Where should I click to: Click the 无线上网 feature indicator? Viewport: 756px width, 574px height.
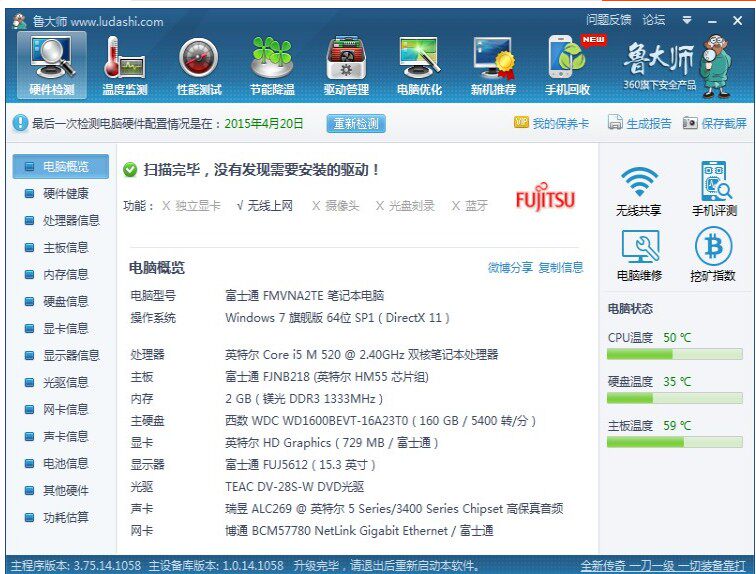point(265,206)
